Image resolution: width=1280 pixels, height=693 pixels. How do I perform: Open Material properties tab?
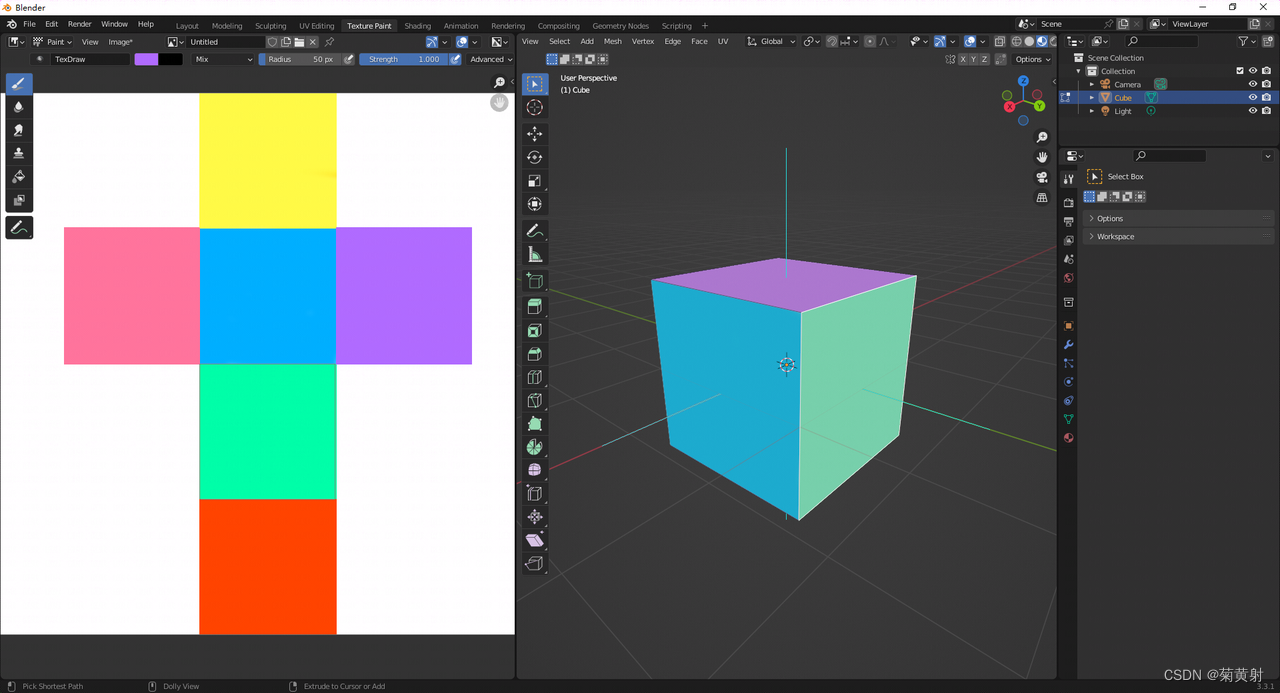point(1068,438)
